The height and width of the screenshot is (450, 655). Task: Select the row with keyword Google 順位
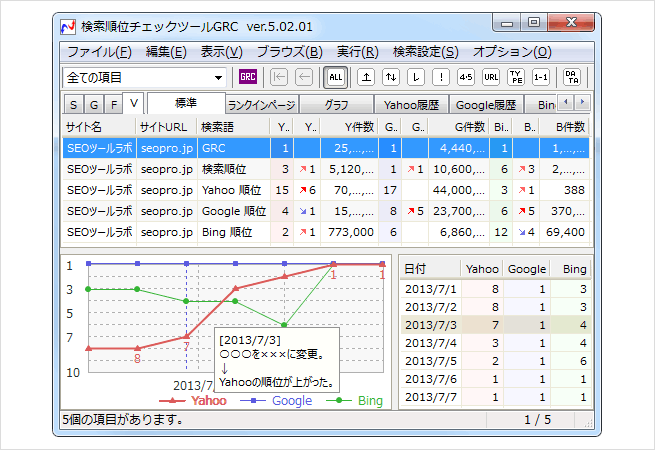tap(326, 211)
